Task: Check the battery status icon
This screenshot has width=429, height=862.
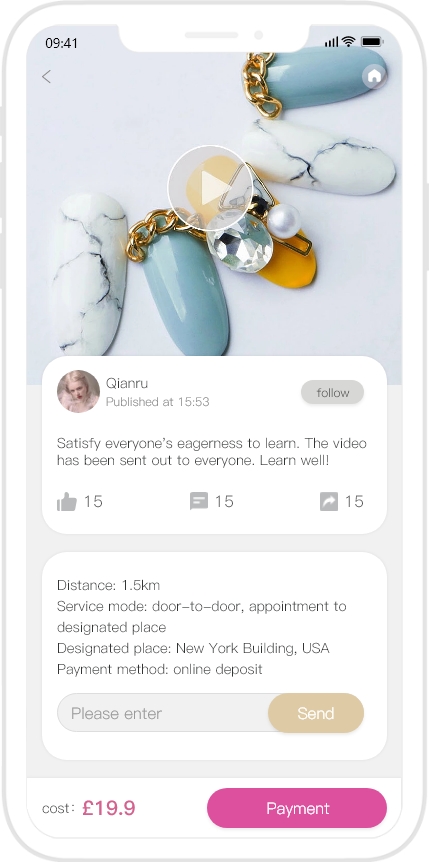Action: click(372, 42)
